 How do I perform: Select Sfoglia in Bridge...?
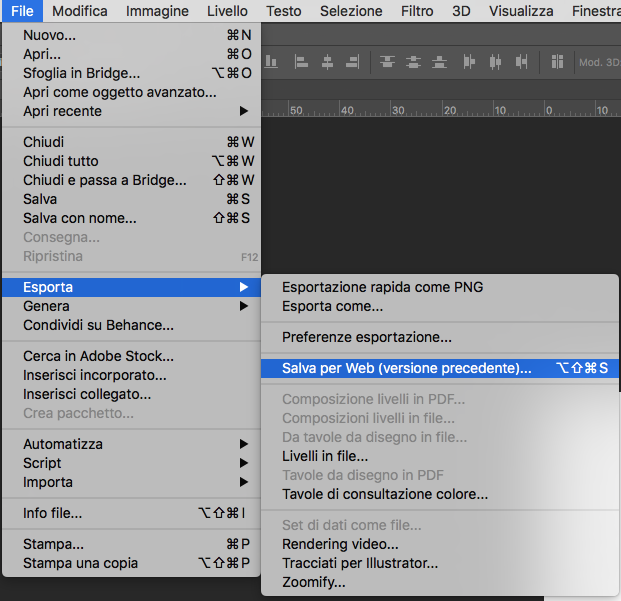131,73
